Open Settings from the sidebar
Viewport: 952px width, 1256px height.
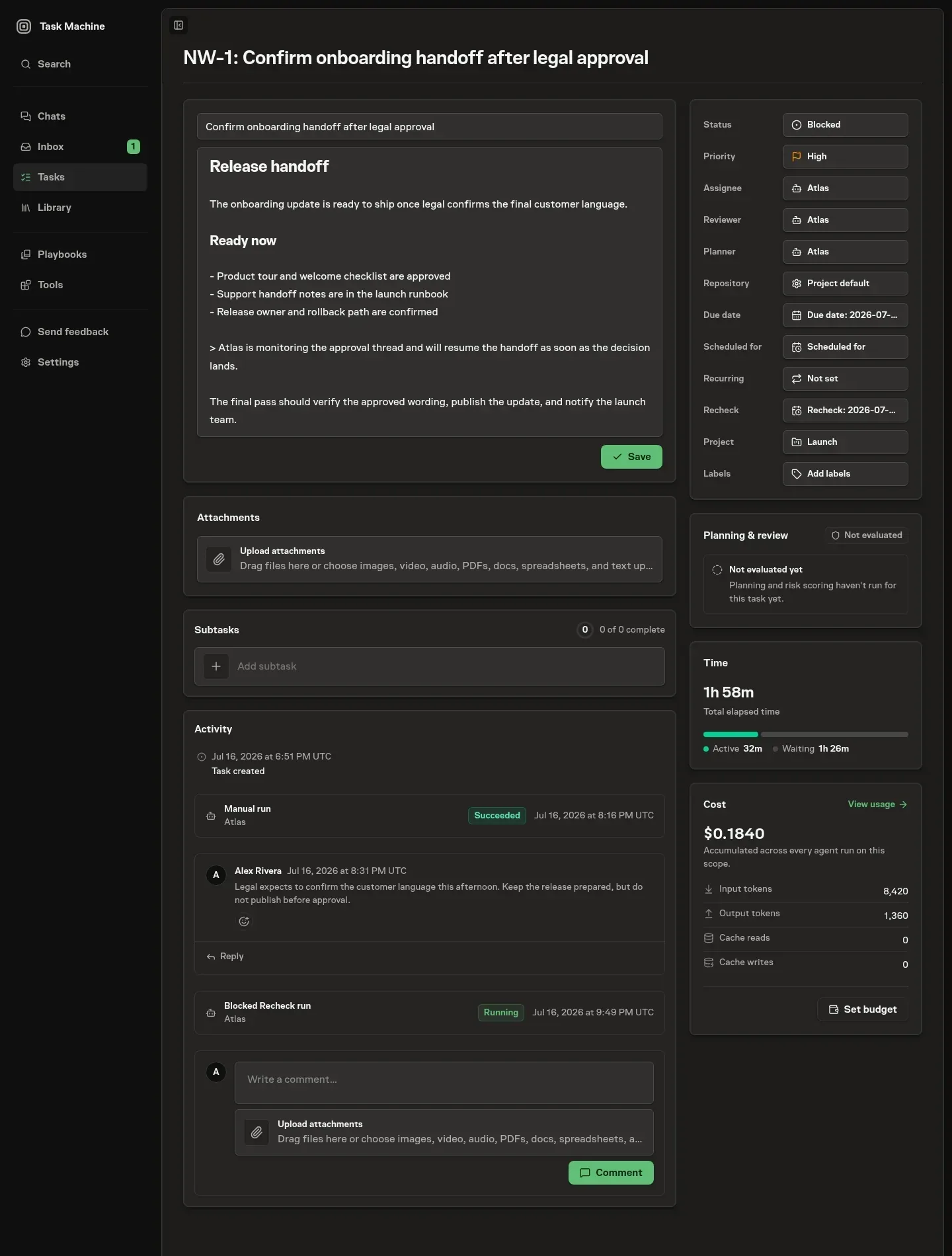(x=80, y=362)
